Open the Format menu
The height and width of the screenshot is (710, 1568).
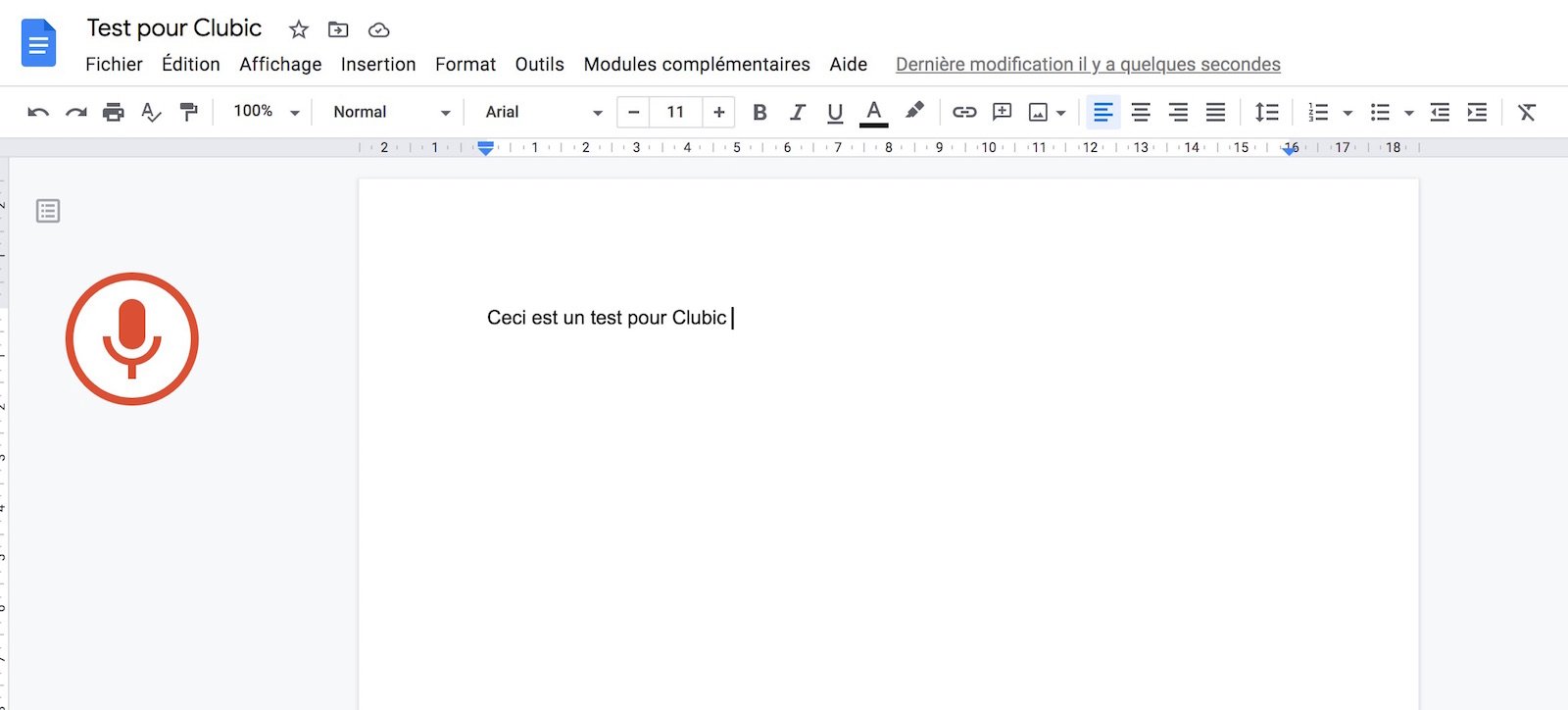pos(465,64)
